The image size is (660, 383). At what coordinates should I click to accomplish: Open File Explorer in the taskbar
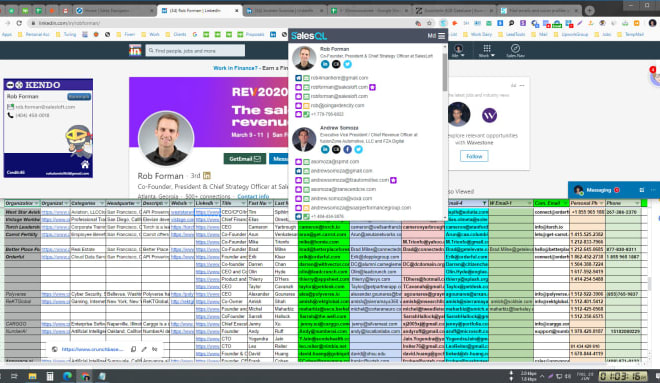tap(32, 376)
